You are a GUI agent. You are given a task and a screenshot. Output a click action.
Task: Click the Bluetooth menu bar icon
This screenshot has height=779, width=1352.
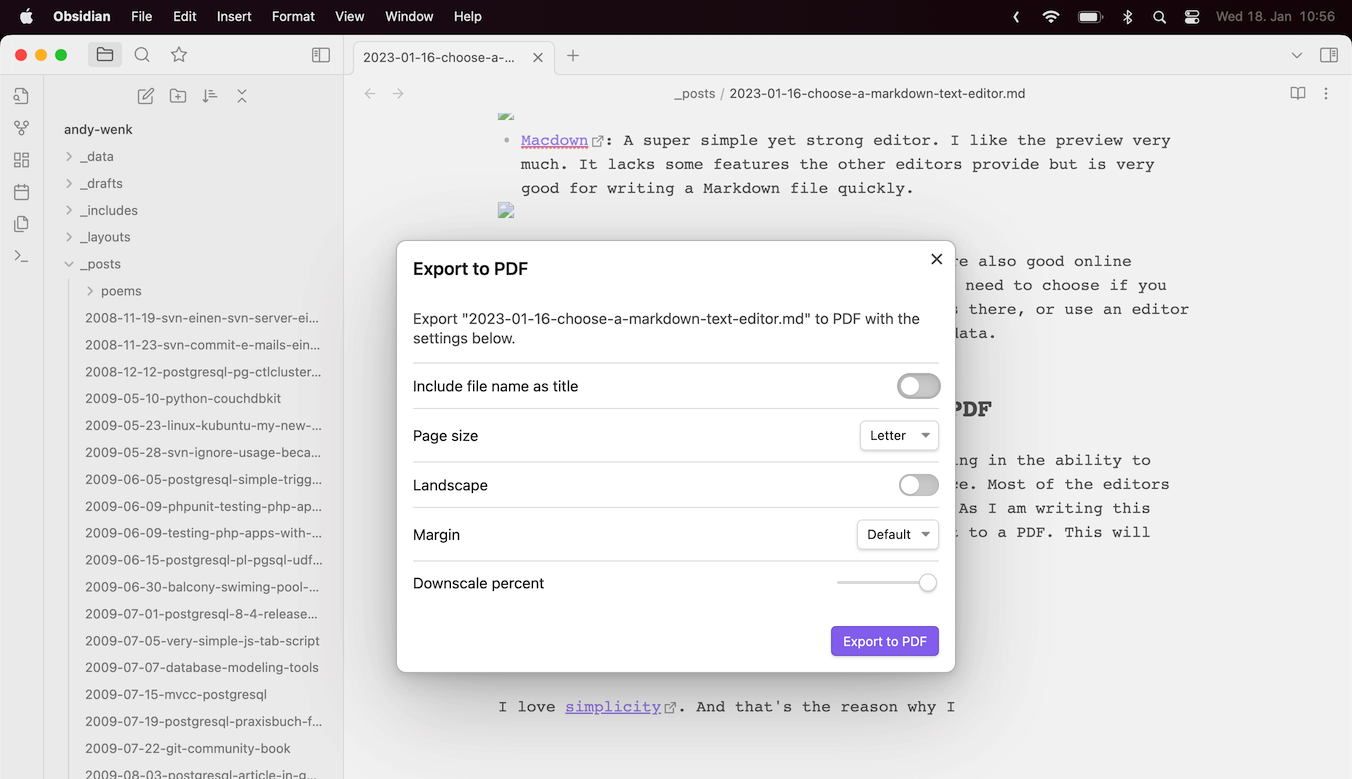pyautogui.click(x=1127, y=17)
